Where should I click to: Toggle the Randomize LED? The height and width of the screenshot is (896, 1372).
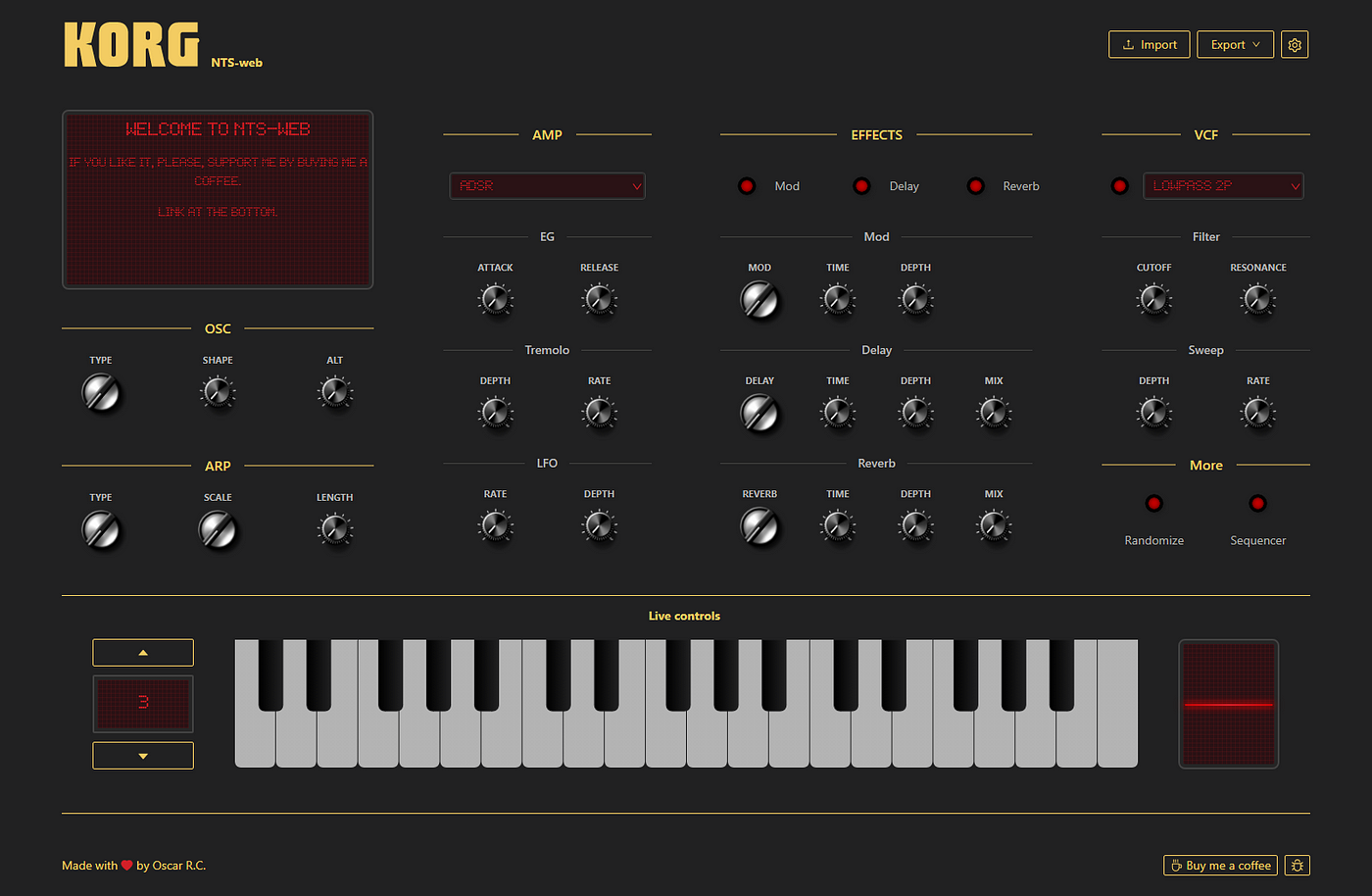[x=1154, y=504]
